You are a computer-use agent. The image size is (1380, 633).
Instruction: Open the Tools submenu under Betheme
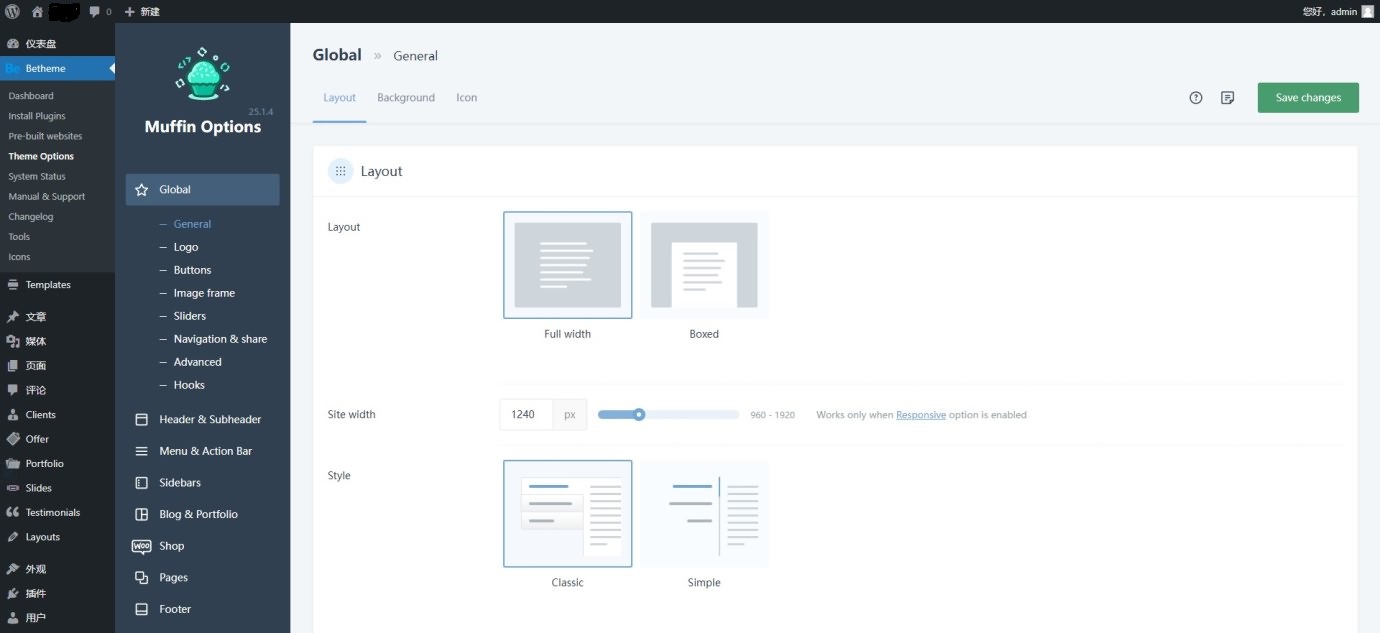click(19, 237)
